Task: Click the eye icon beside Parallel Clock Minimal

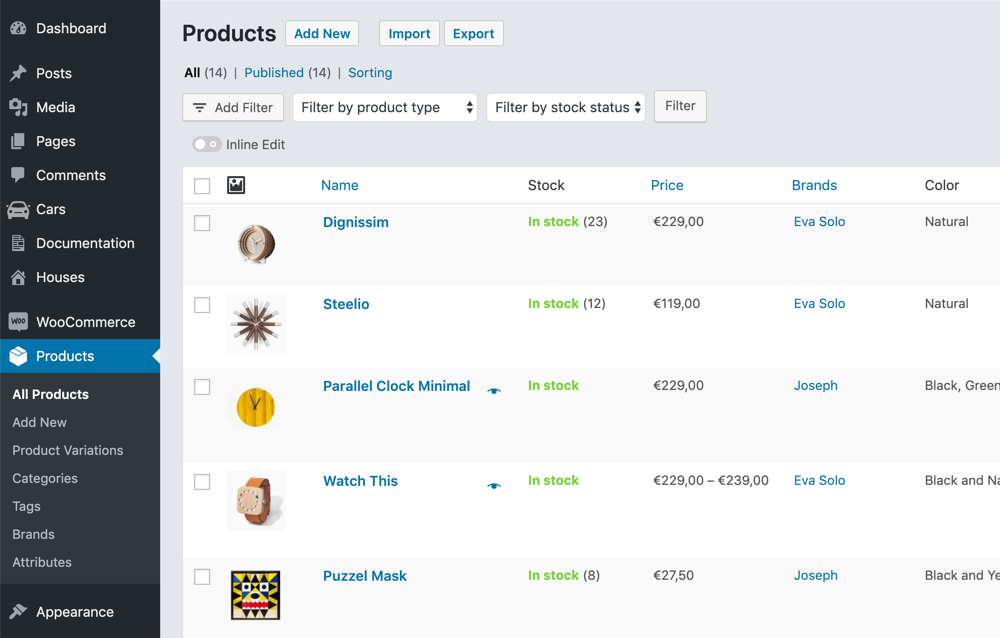Action: click(494, 391)
